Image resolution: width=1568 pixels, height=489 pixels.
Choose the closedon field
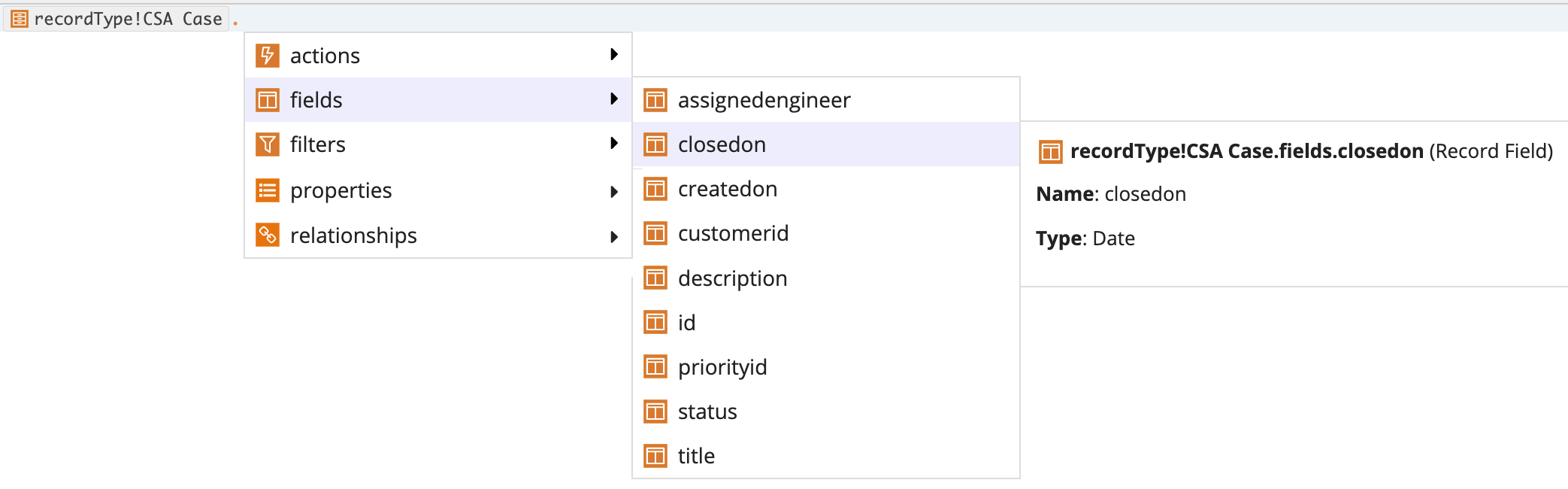tap(826, 144)
